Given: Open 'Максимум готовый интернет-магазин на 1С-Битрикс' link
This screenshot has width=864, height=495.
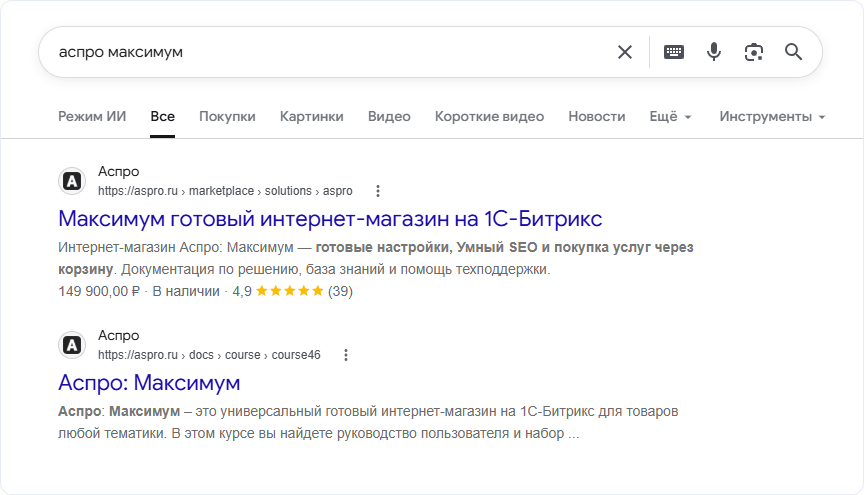Looking at the screenshot, I should tap(330, 219).
